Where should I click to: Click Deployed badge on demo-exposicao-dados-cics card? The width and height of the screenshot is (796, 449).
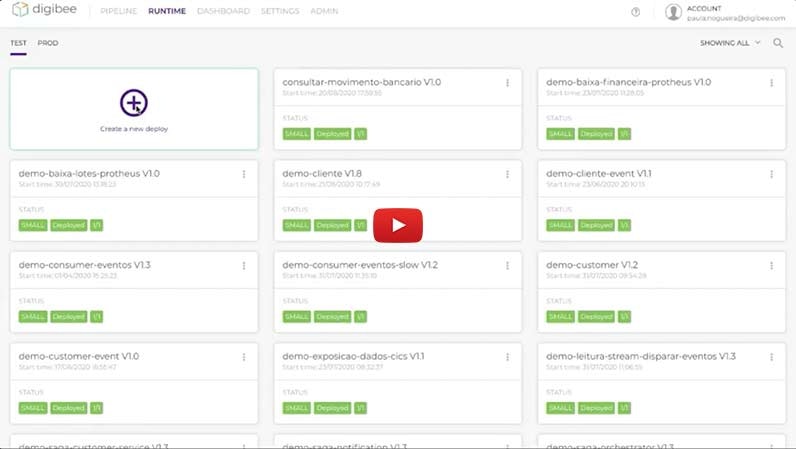click(x=333, y=408)
